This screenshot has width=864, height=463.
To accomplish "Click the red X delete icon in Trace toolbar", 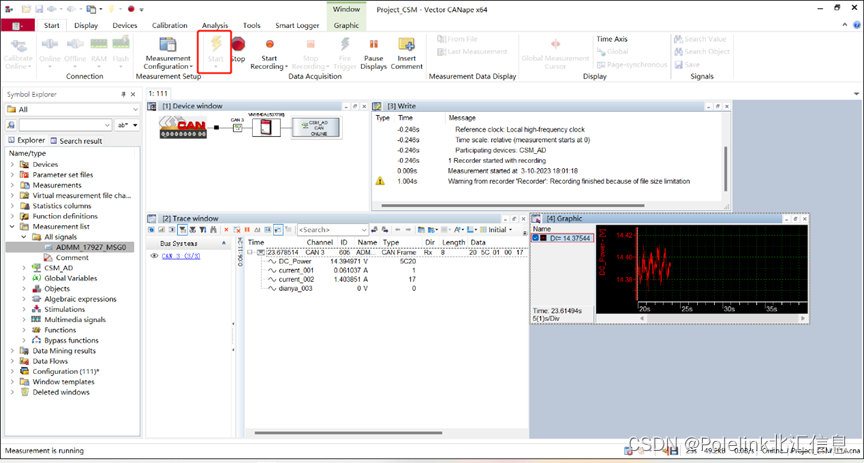I will 226,229.
